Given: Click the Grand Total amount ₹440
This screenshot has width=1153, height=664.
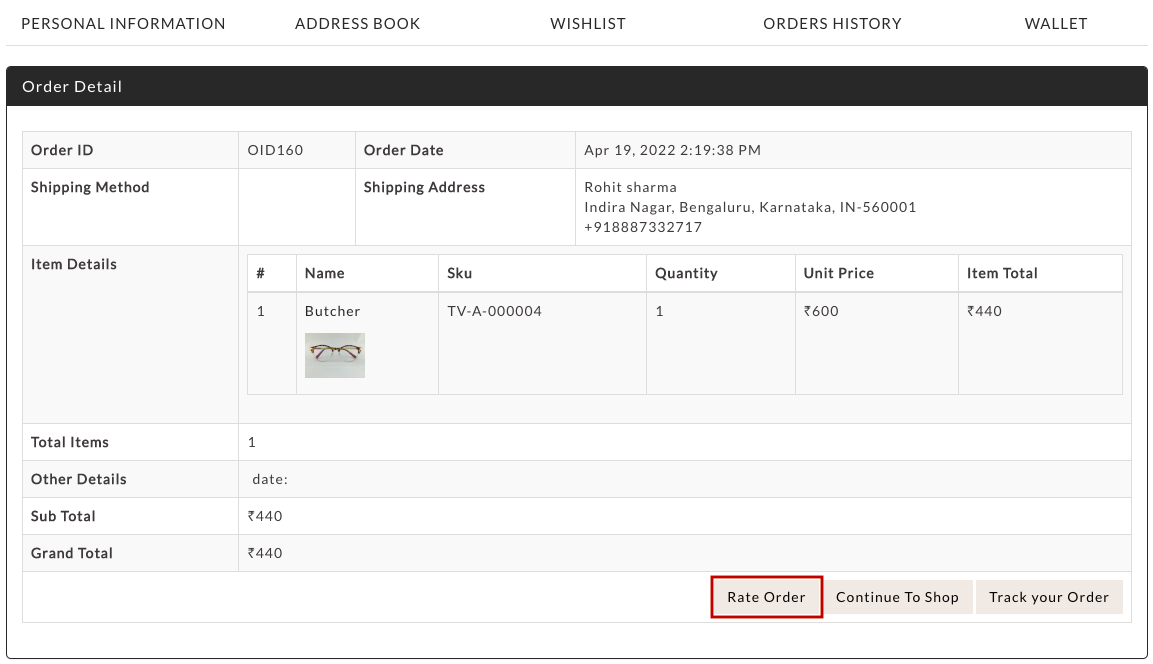Looking at the screenshot, I should (x=265, y=553).
